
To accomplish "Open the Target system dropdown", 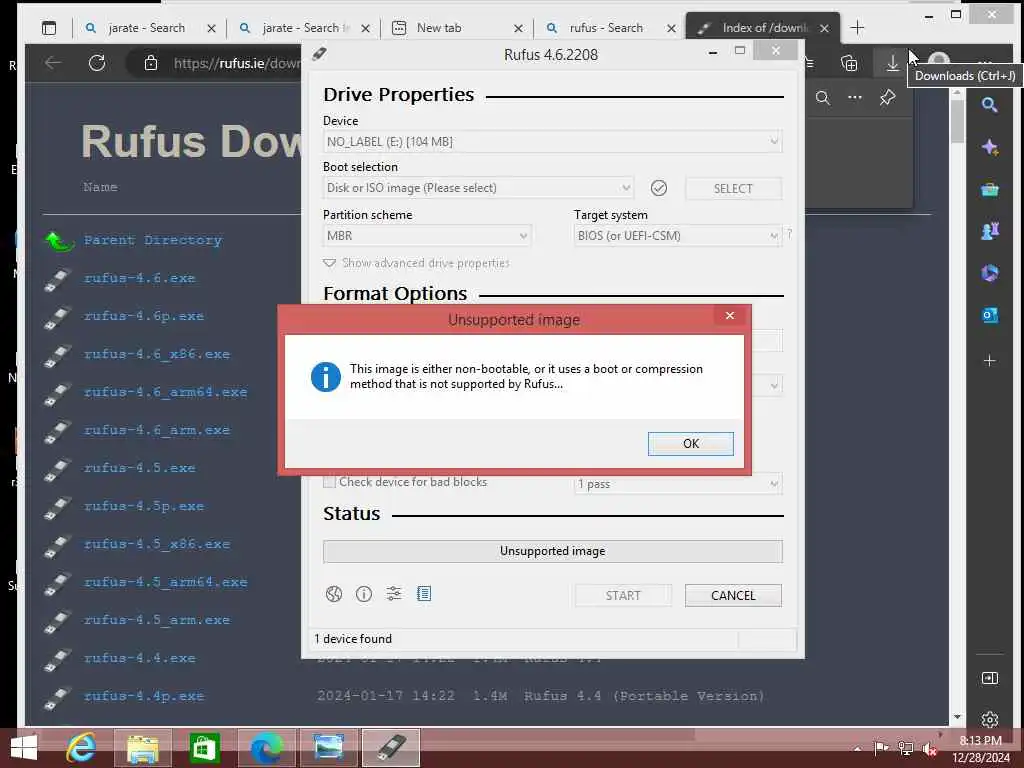I will point(678,236).
